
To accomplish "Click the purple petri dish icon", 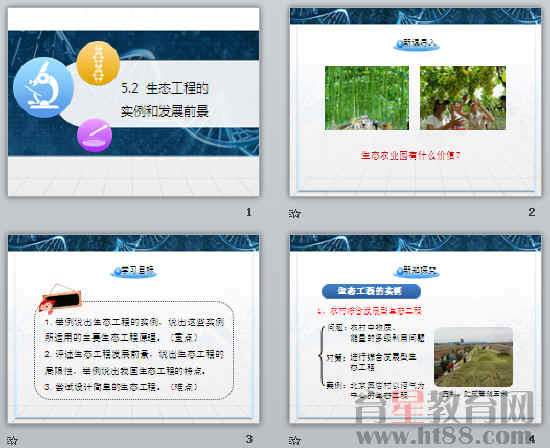I will [x=95, y=135].
